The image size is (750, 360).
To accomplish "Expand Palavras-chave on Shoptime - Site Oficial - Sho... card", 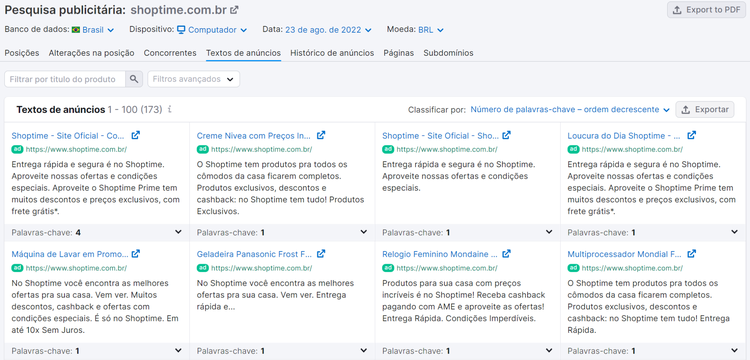I will 549,232.
